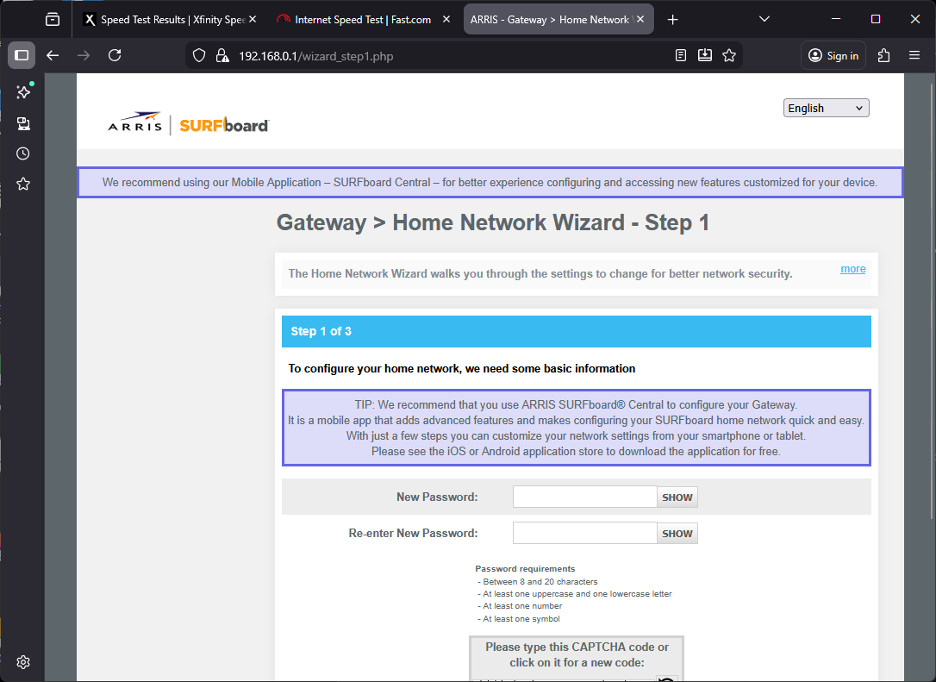Viewport: 936px width, 682px height.
Task: Open the Firefox View tab list icon
Action: [x=53, y=20]
